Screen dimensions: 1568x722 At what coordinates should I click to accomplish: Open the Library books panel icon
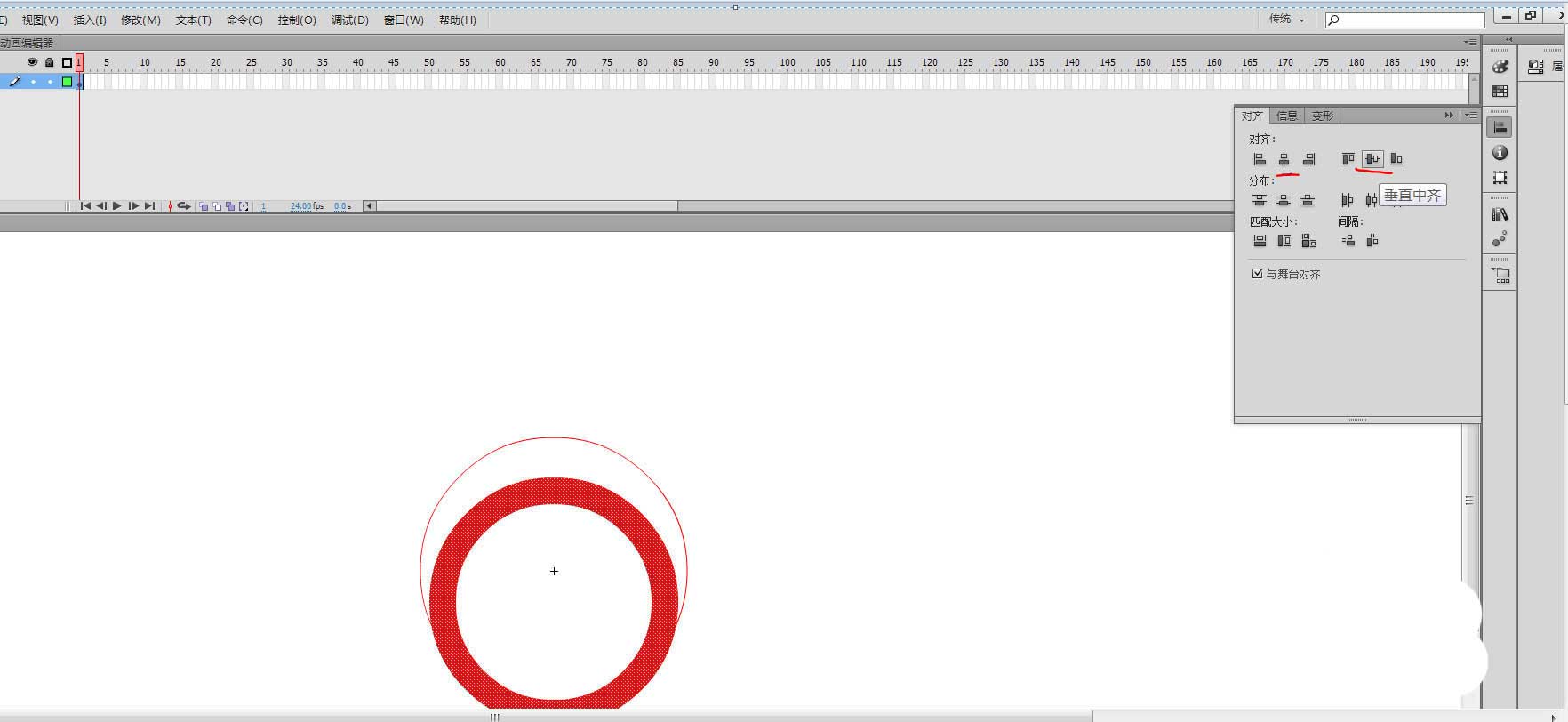tap(1500, 214)
